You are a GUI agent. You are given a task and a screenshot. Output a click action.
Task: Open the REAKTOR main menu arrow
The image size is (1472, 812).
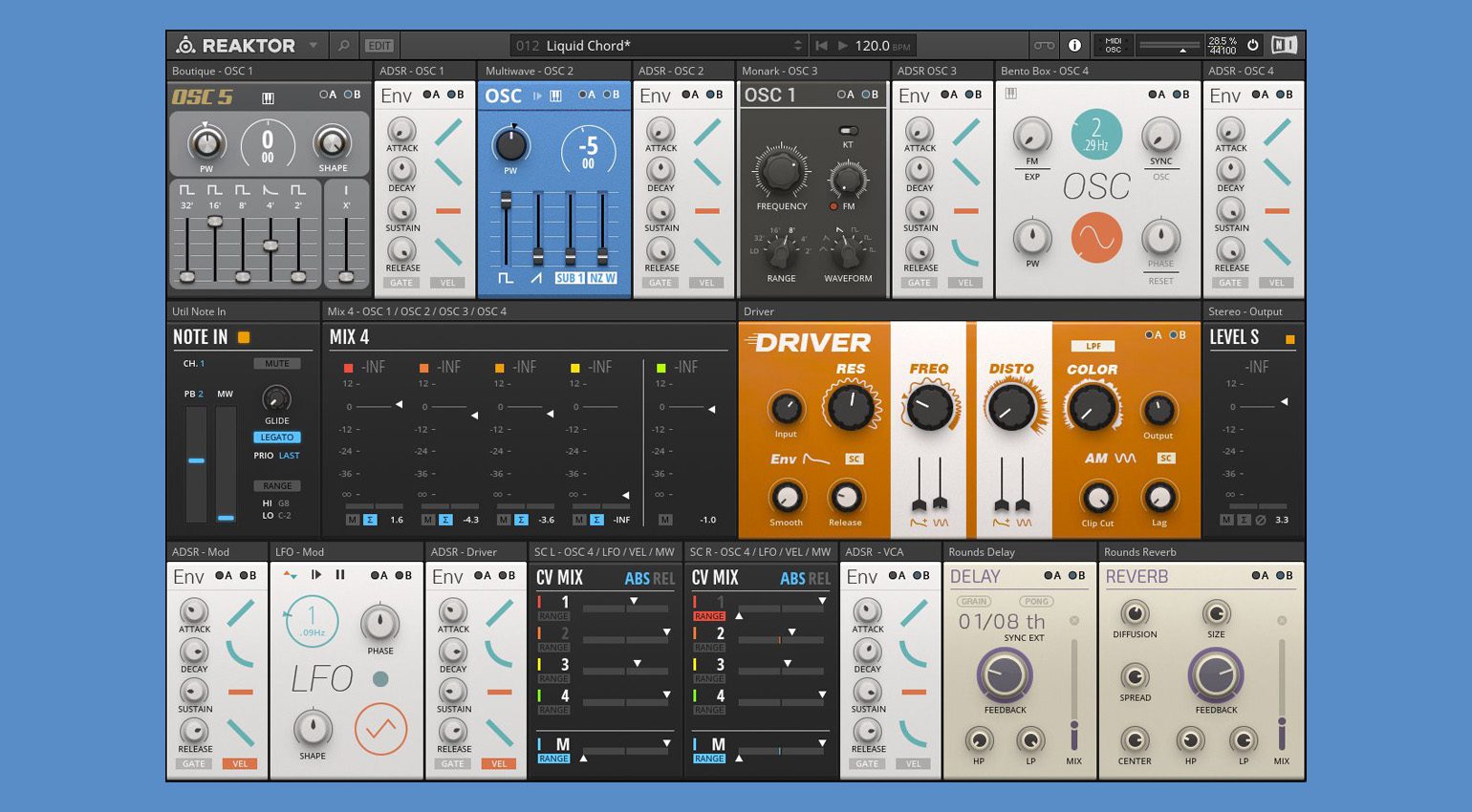pyautogui.click(x=314, y=46)
